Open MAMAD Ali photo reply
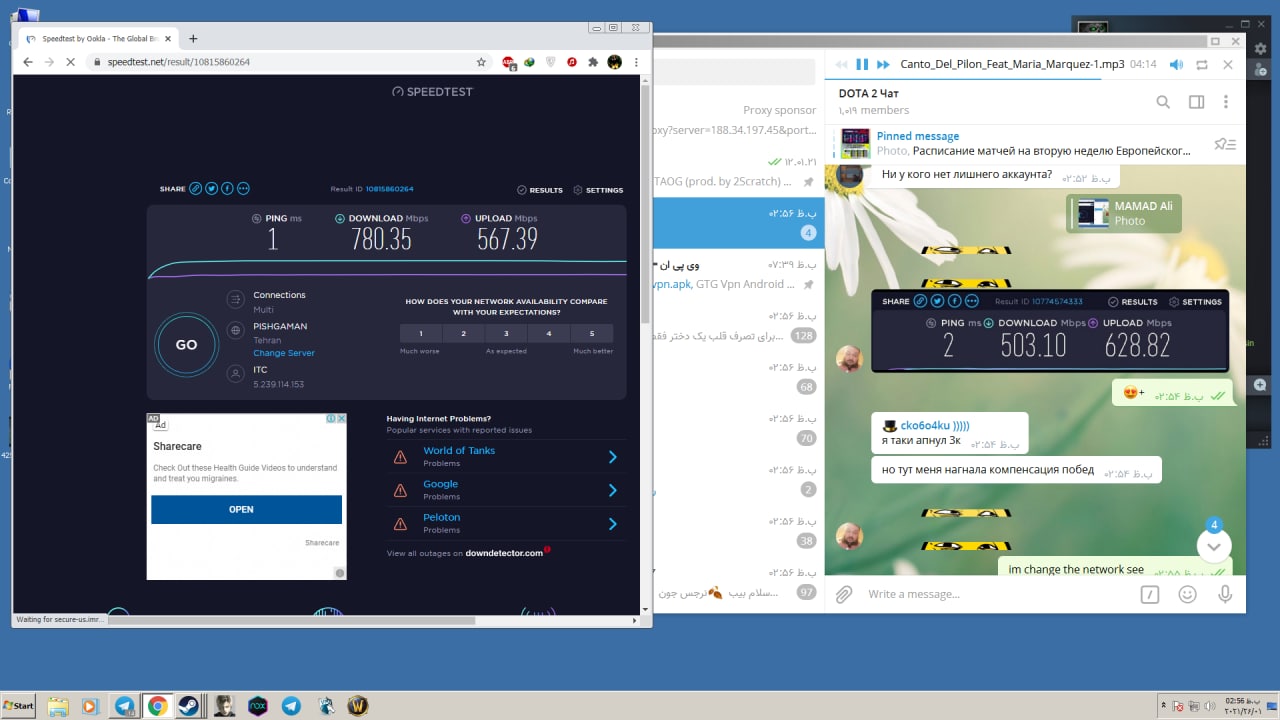Image resolution: width=1280 pixels, height=720 pixels. (1124, 213)
